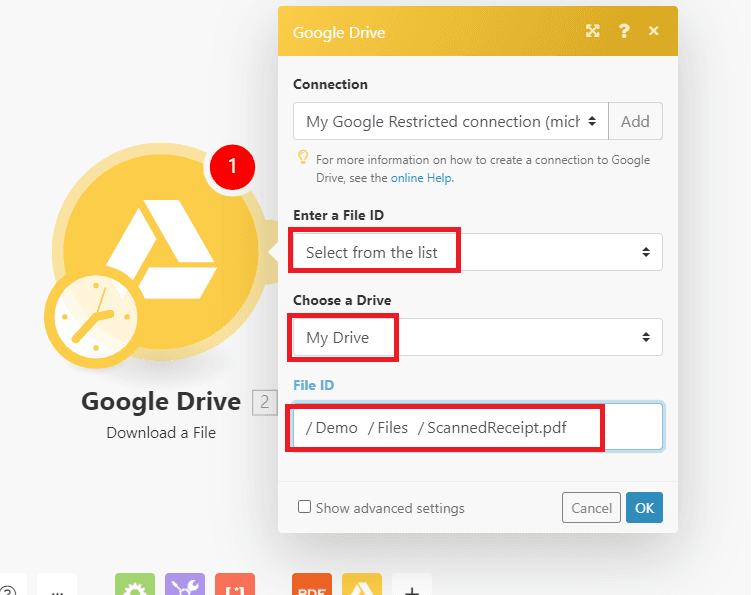Close the Google Drive dialog
The width and height of the screenshot is (752, 595).
point(653,31)
